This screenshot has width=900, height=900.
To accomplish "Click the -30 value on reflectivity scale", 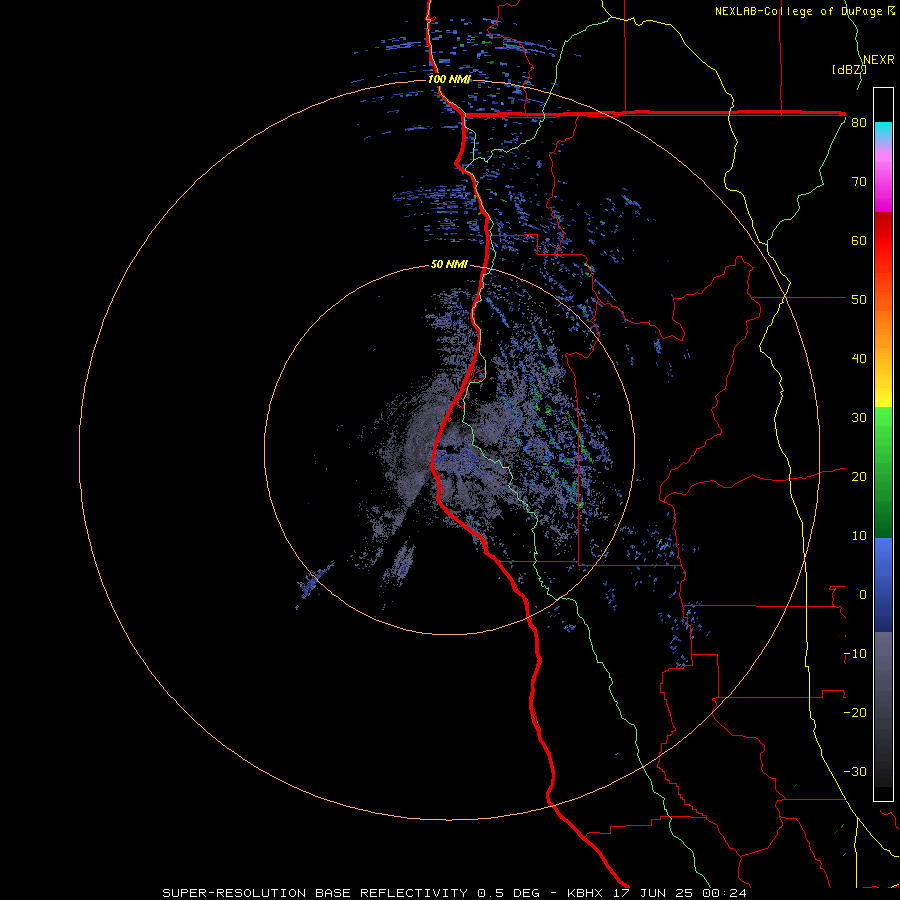I will [x=855, y=772].
